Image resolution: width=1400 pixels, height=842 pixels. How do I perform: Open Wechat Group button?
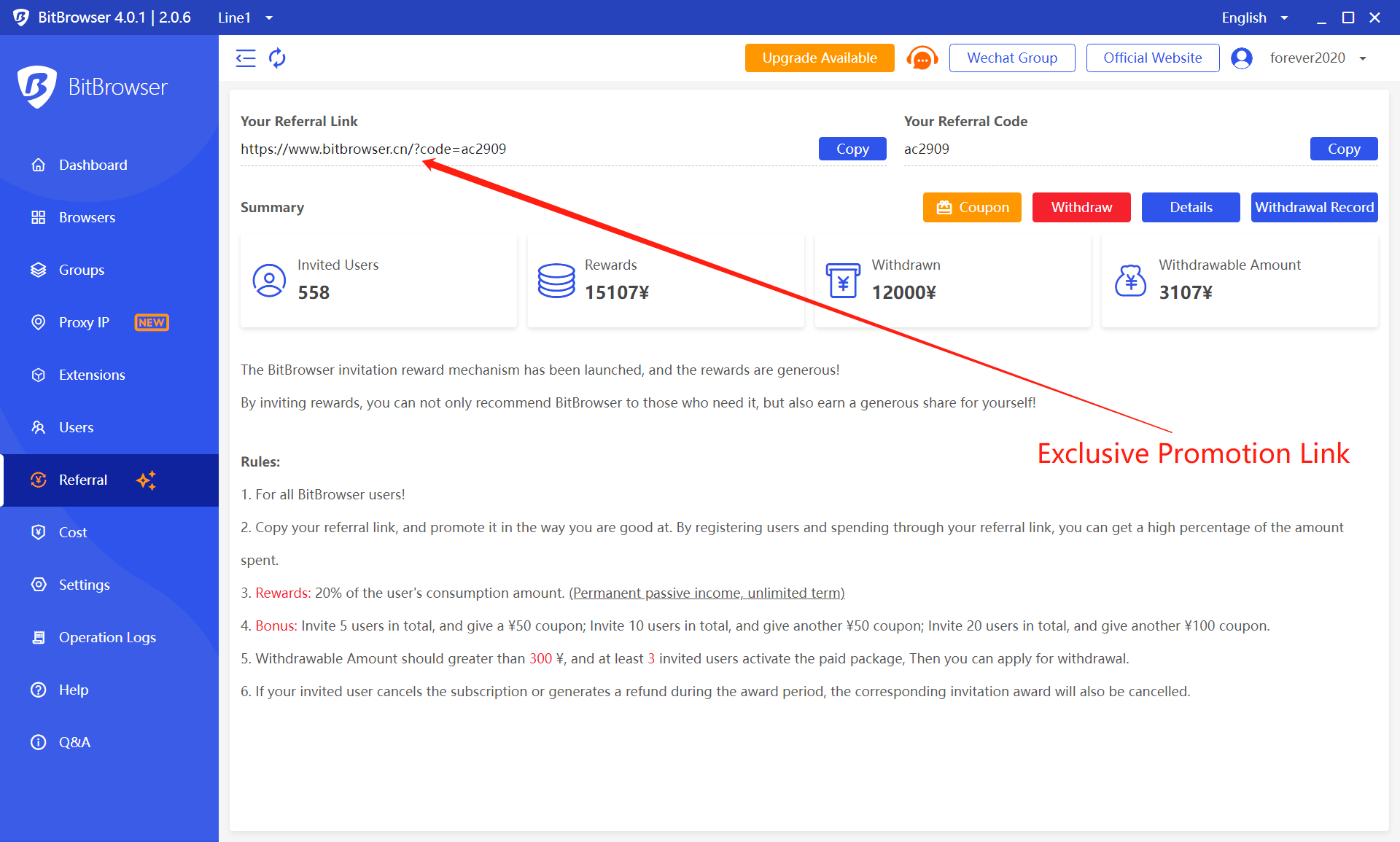(x=1012, y=58)
